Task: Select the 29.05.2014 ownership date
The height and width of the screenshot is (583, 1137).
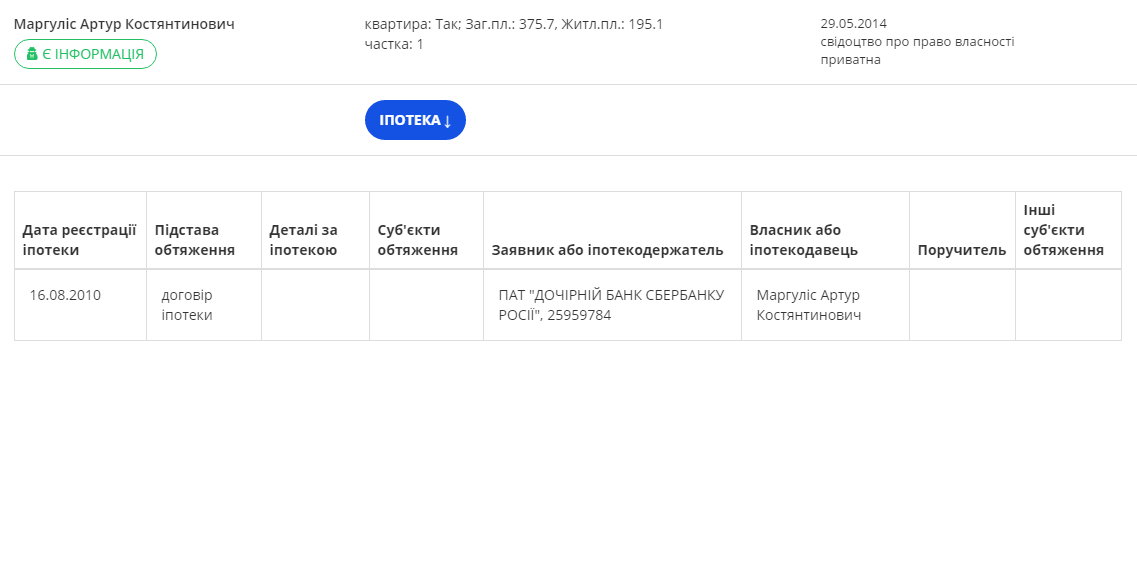Action: click(x=853, y=23)
